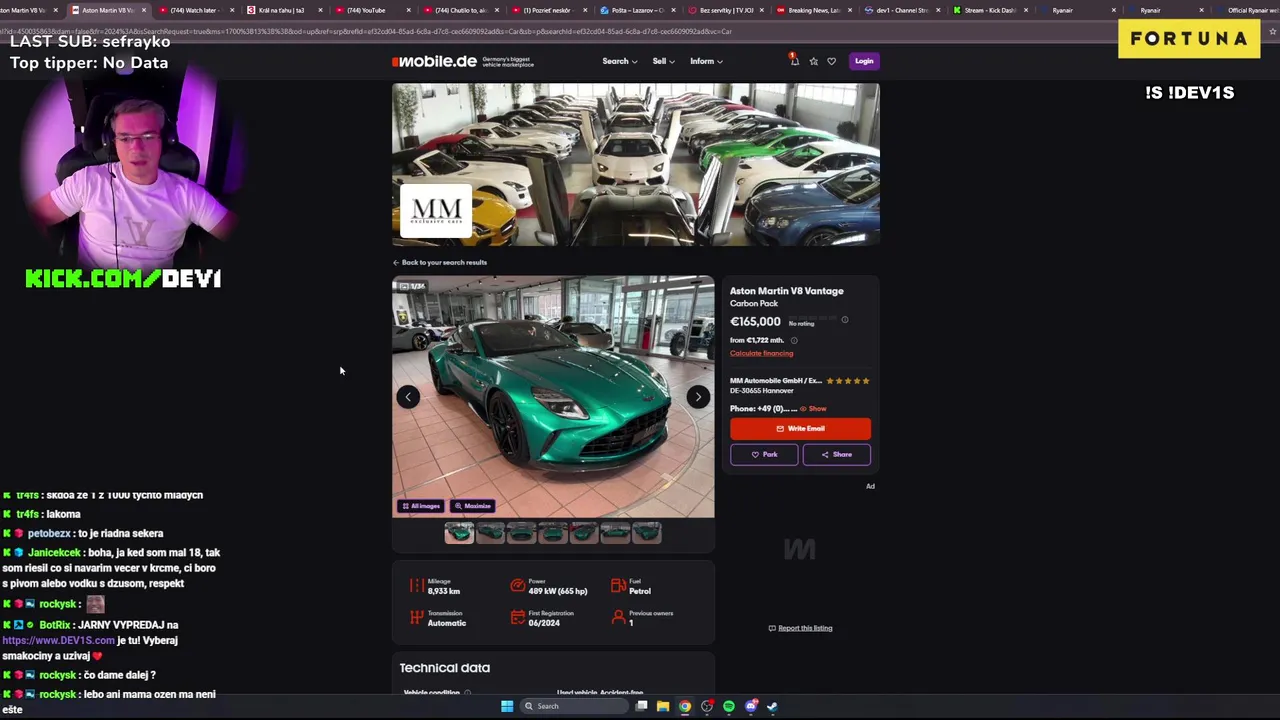1280x720 pixels.
Task: Click the €165,000 price text
Action: pyautogui.click(x=755, y=321)
